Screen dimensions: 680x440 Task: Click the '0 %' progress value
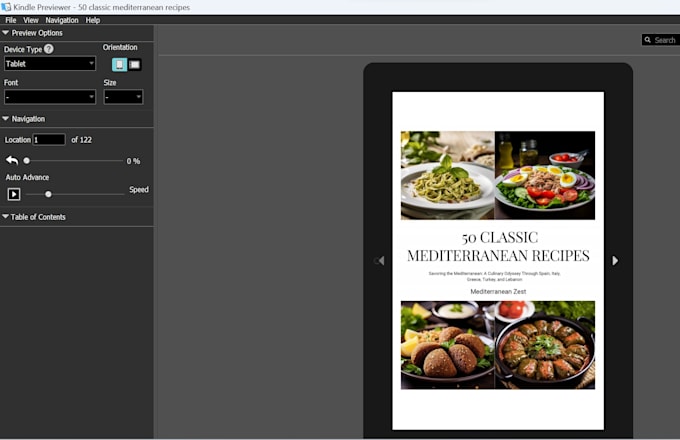(x=133, y=161)
